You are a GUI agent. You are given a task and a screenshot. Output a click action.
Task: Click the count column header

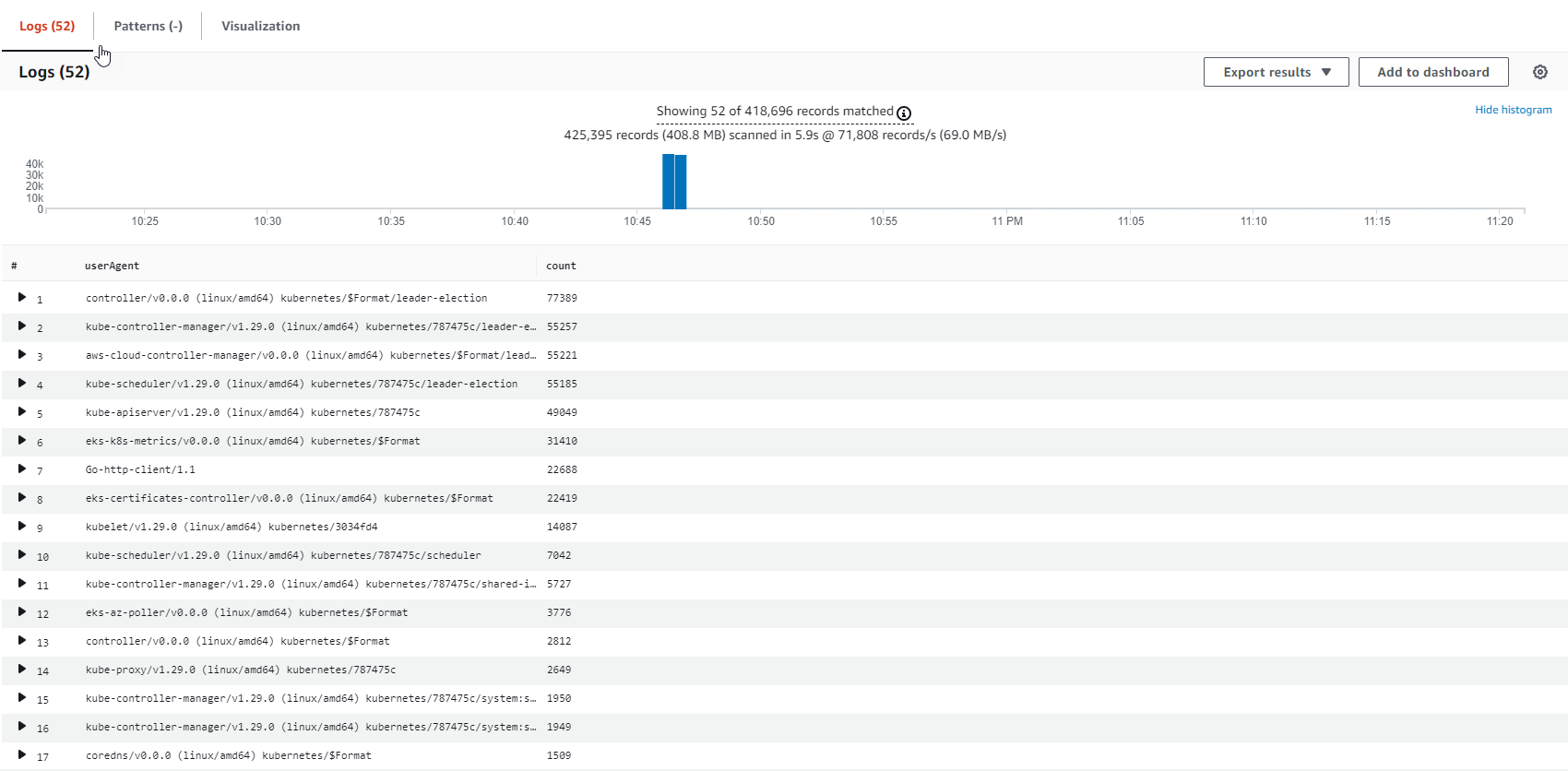pos(561,266)
